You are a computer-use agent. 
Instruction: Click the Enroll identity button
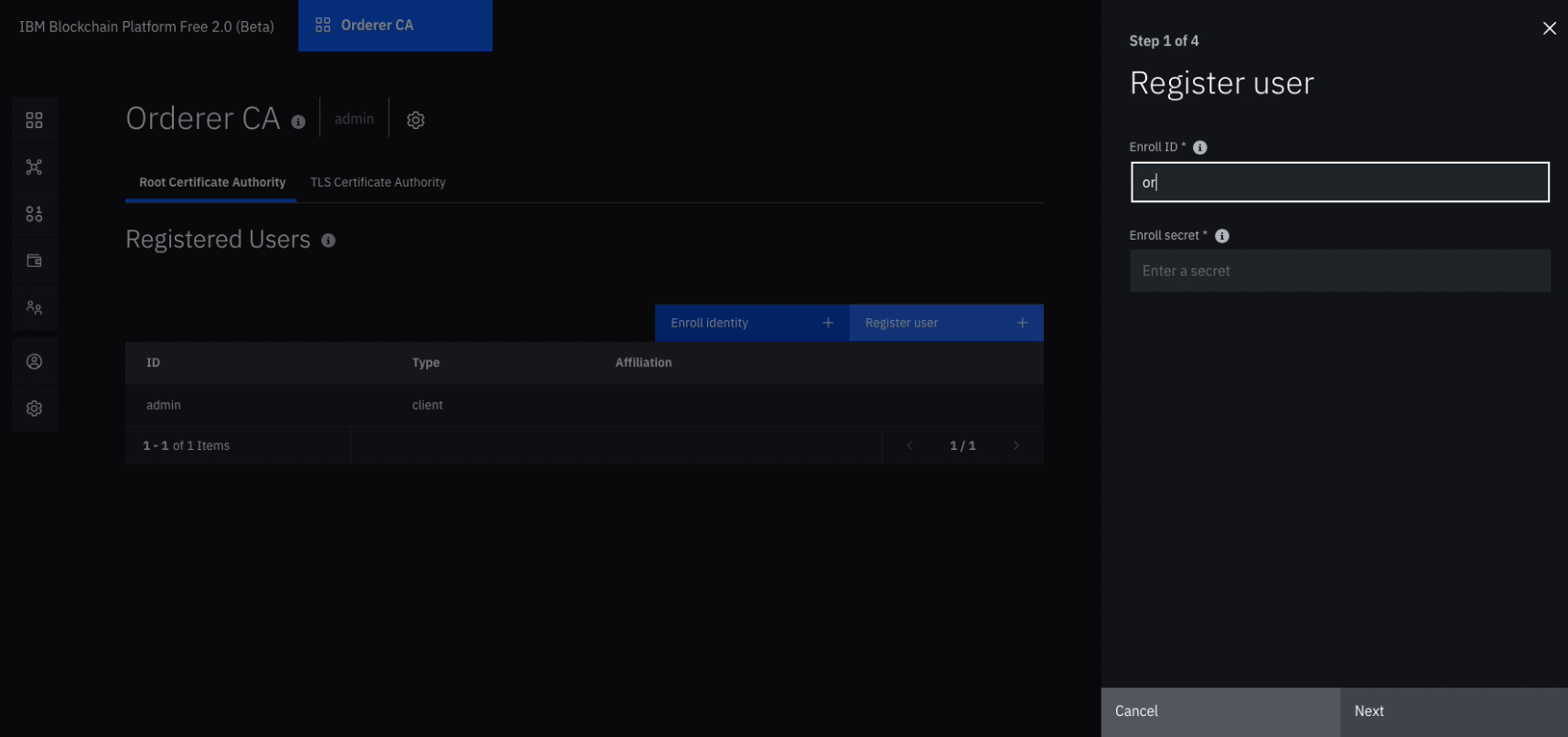point(751,323)
